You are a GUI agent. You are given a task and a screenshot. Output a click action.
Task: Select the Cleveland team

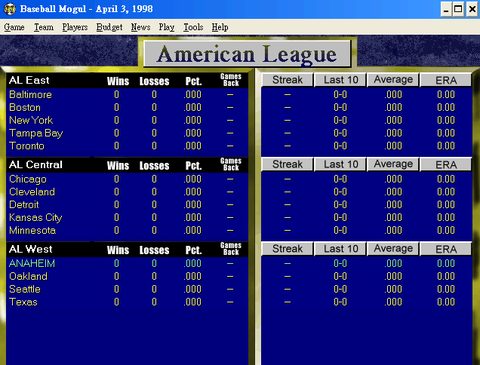32,192
